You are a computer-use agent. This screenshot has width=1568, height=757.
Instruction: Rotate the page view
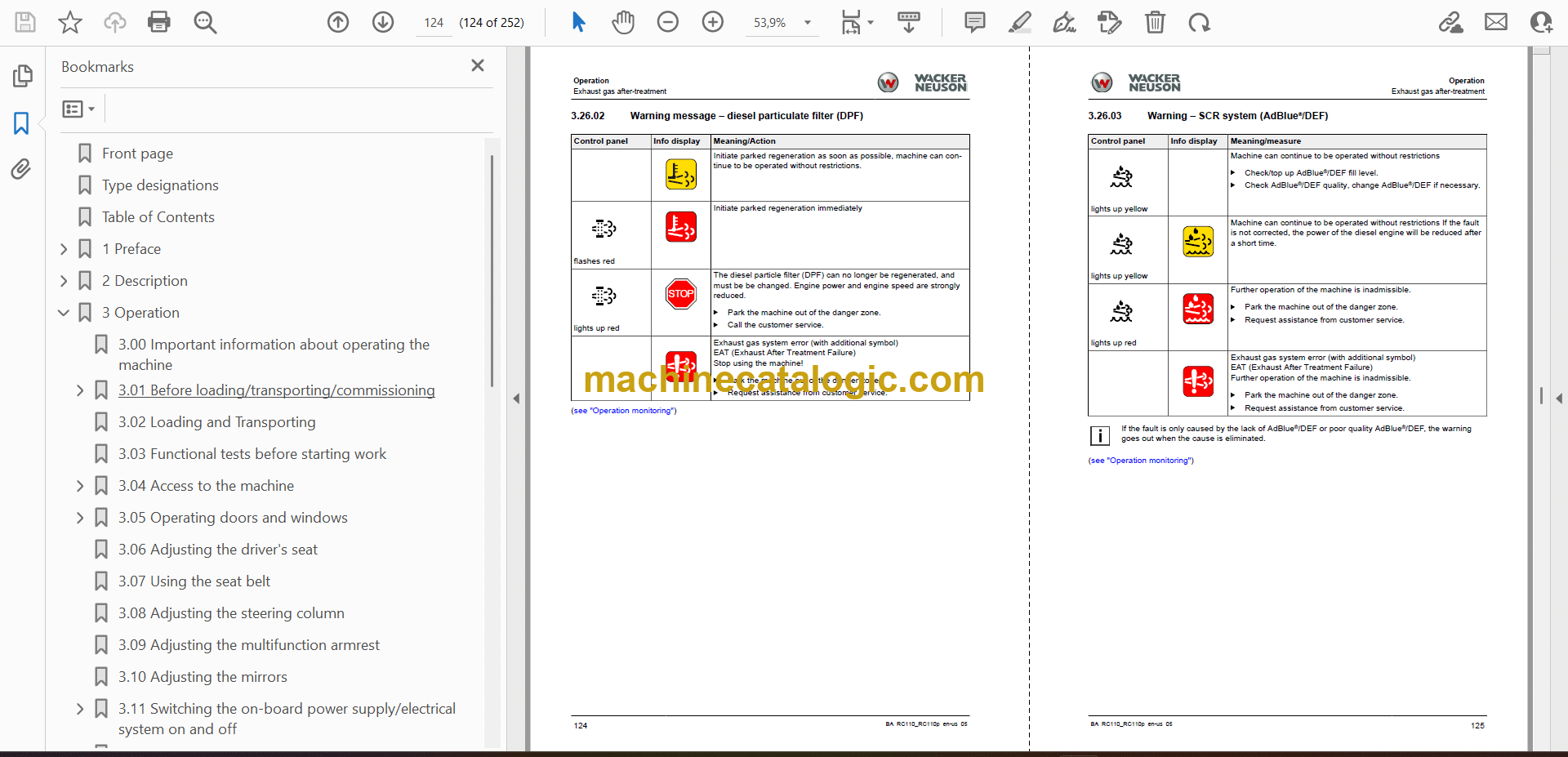click(1199, 22)
